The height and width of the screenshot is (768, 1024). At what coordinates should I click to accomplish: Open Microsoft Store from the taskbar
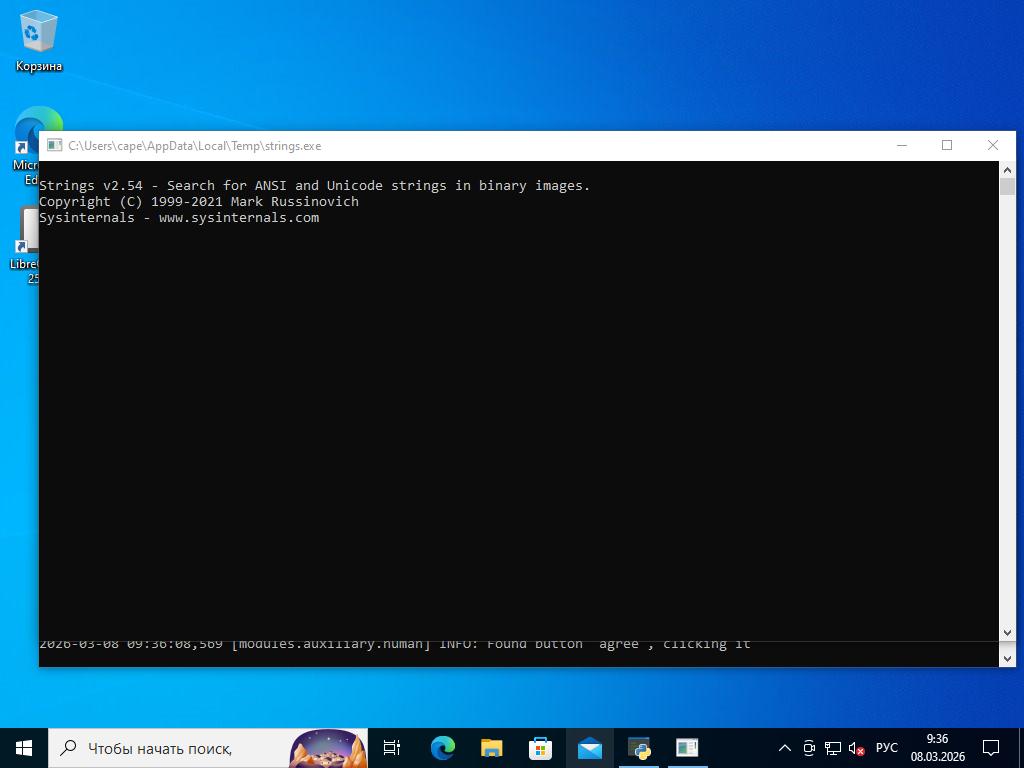(540, 748)
